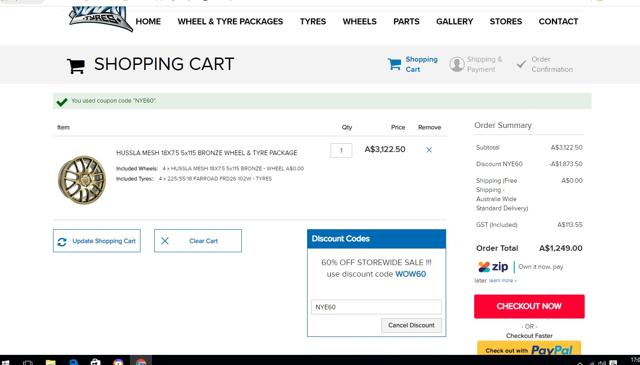Viewport: 640px width, 365px height.
Task: Click the Included Wheels detail line
Action: (210, 169)
